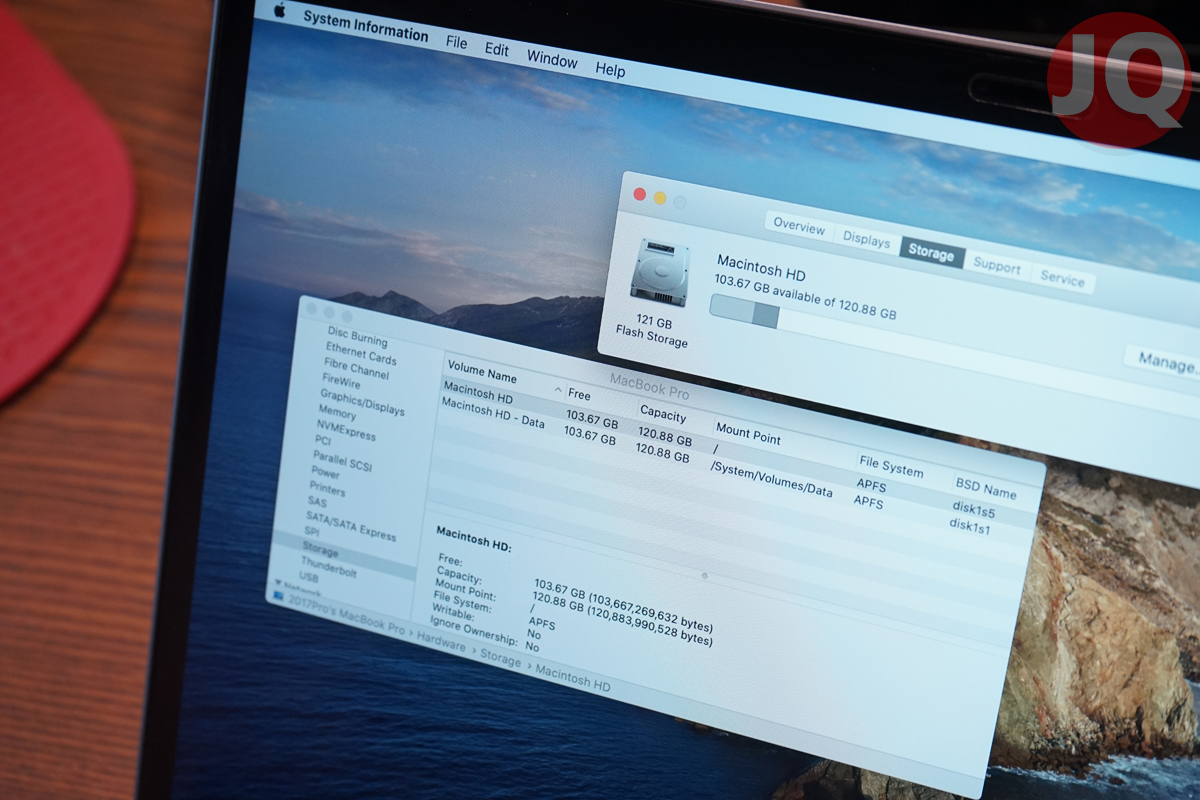This screenshot has height=800, width=1200.
Task: Switch to the Service tab
Action: tap(1062, 280)
